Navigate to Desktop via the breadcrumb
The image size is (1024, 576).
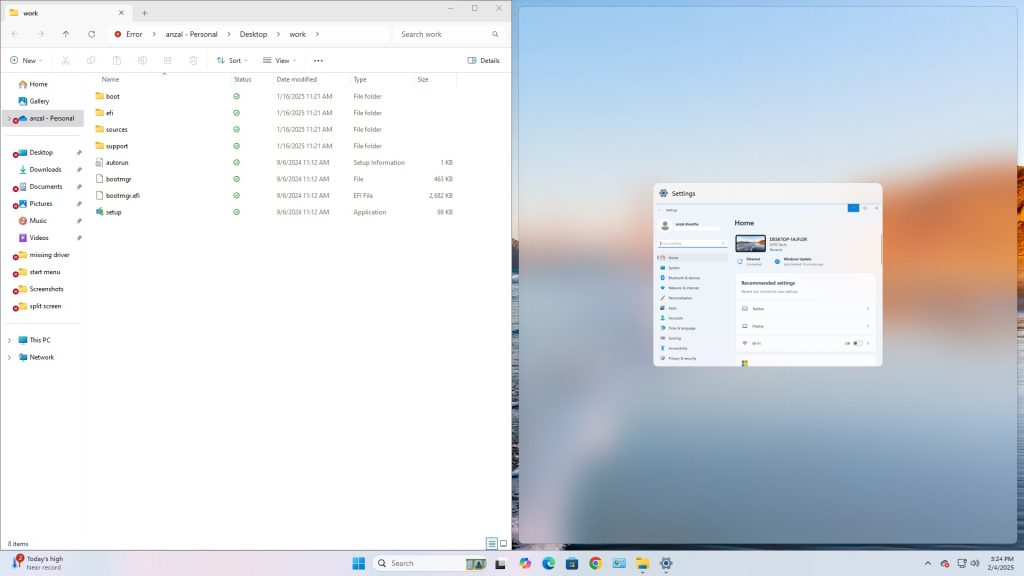click(253, 33)
